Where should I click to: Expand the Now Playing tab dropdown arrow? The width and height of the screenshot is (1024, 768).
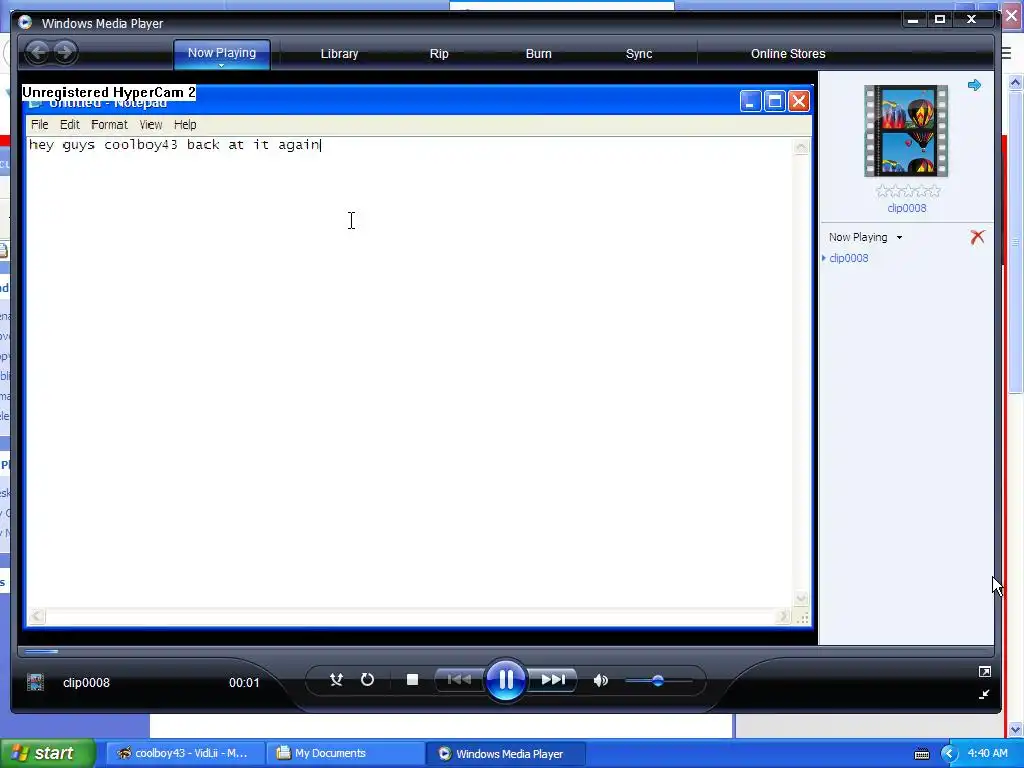221,66
